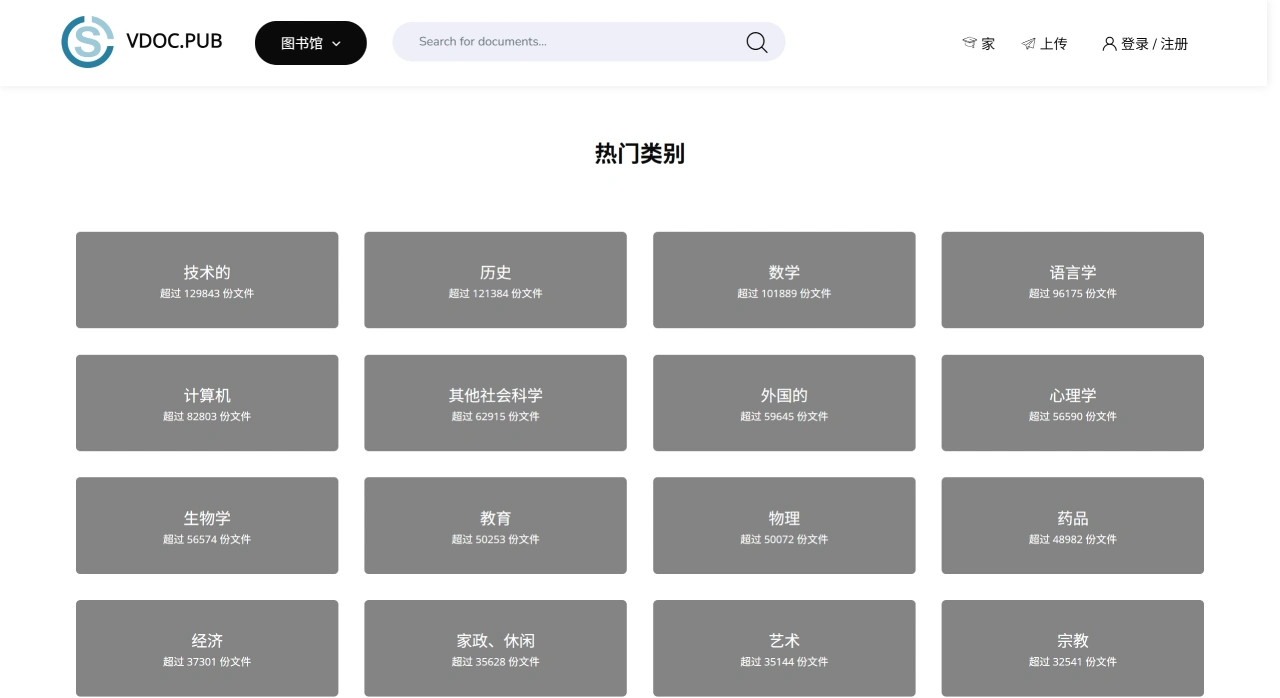This screenshot has width=1280, height=698.
Task: Select the 心理学 category card
Action: point(1072,403)
